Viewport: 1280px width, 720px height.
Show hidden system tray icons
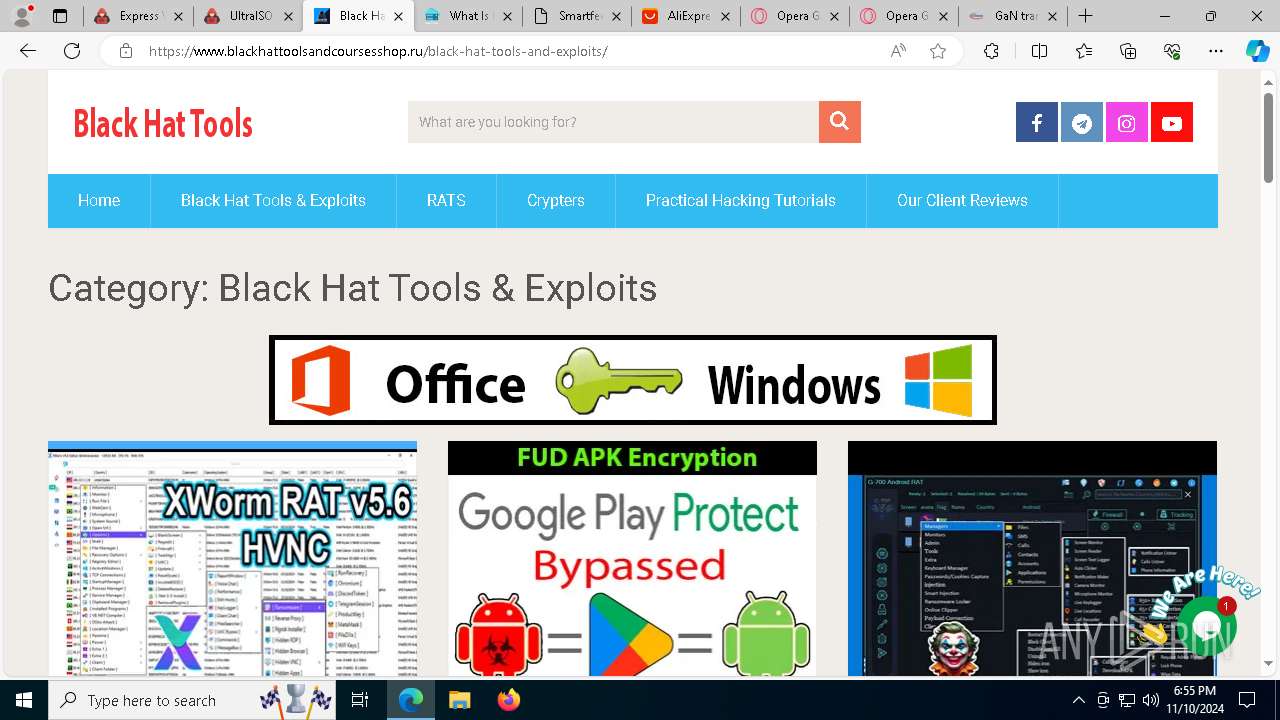[1078, 700]
